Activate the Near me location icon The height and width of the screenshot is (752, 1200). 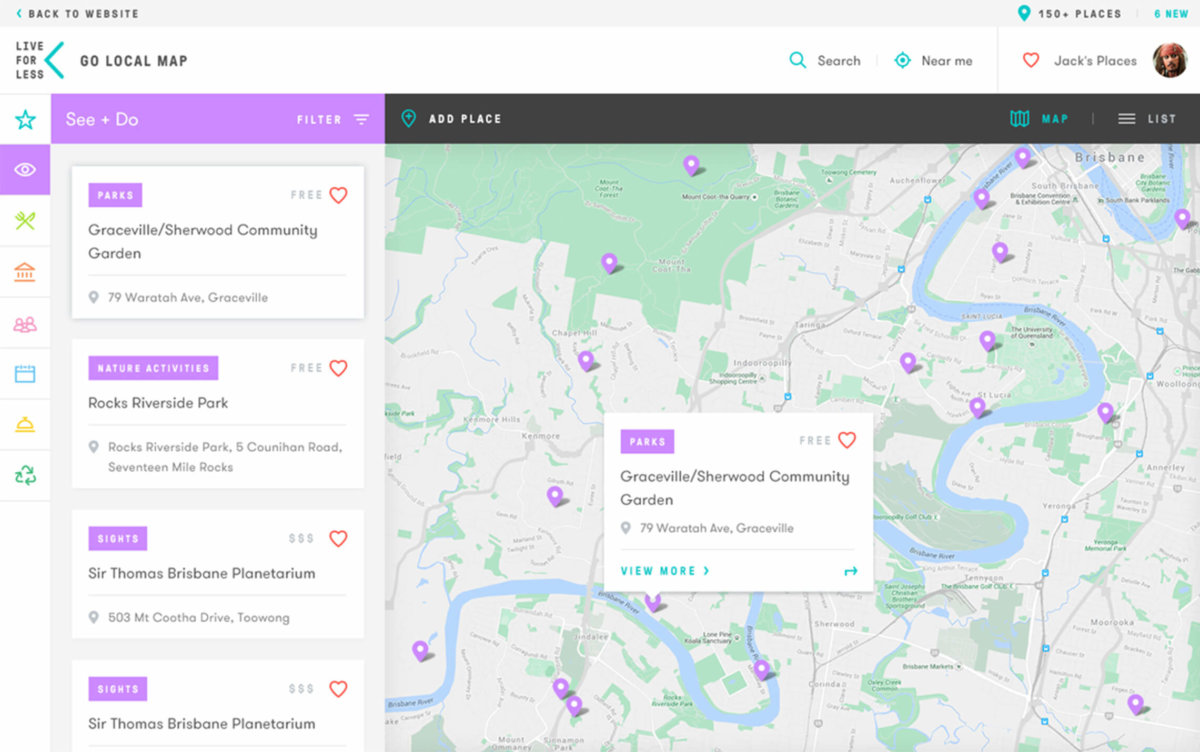pyautogui.click(x=901, y=60)
